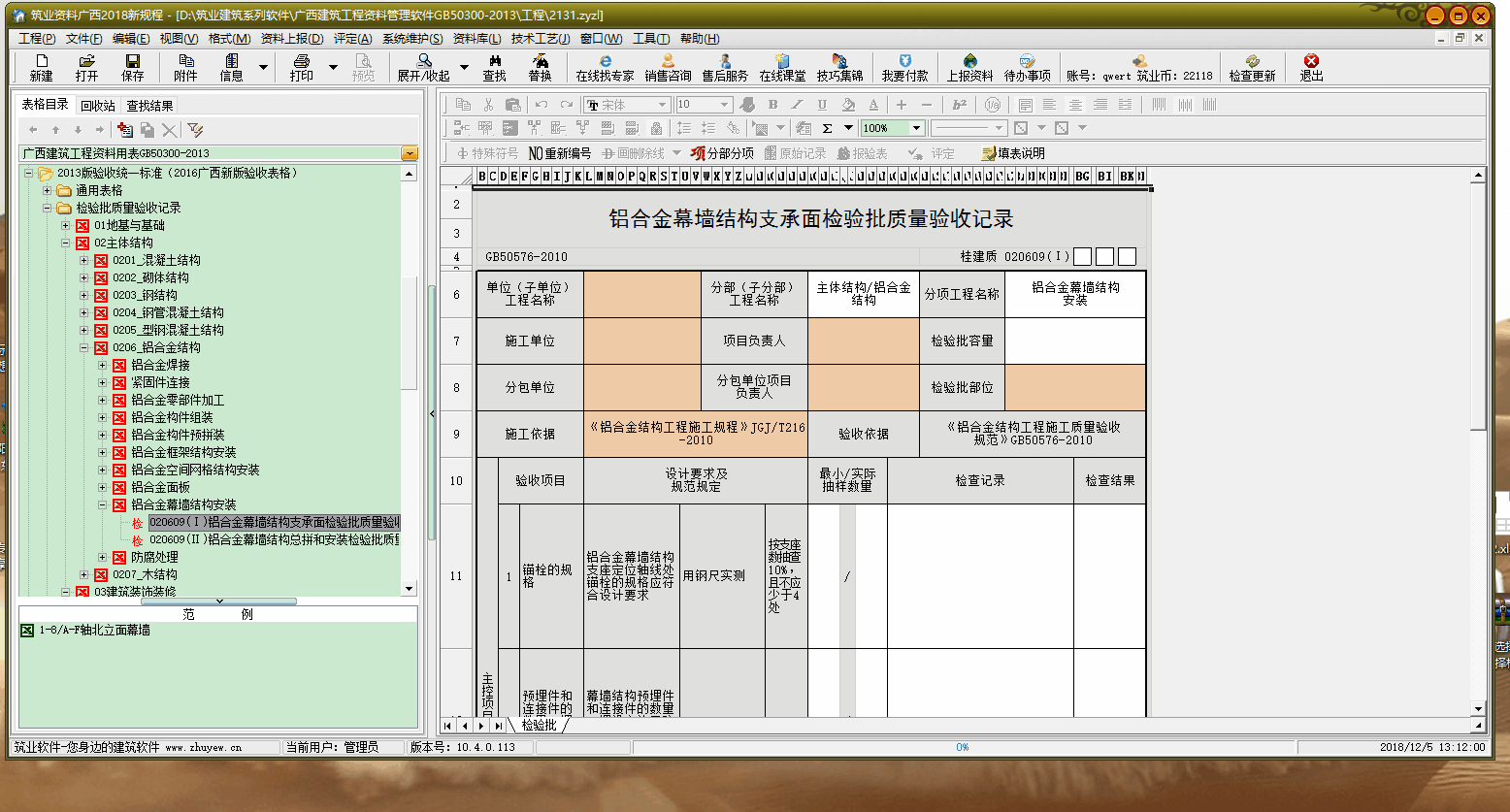Click the fill color paint bucket
1510x812 pixels.
848,105
